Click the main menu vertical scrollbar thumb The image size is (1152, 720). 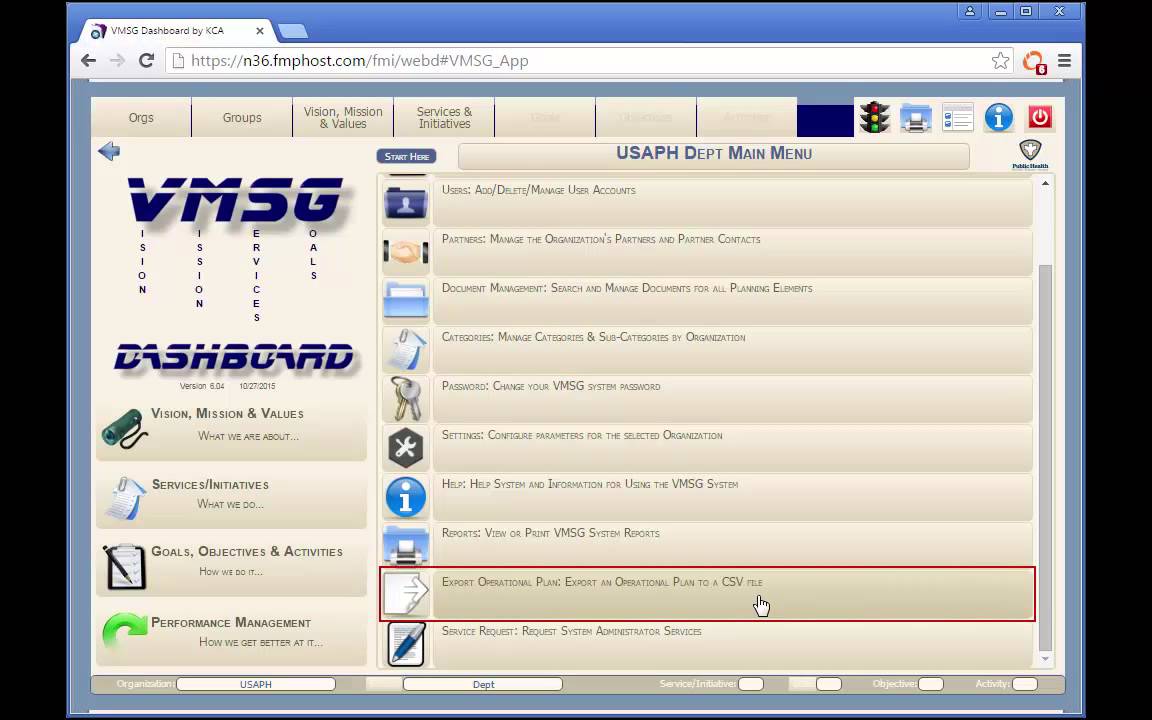point(1045,457)
